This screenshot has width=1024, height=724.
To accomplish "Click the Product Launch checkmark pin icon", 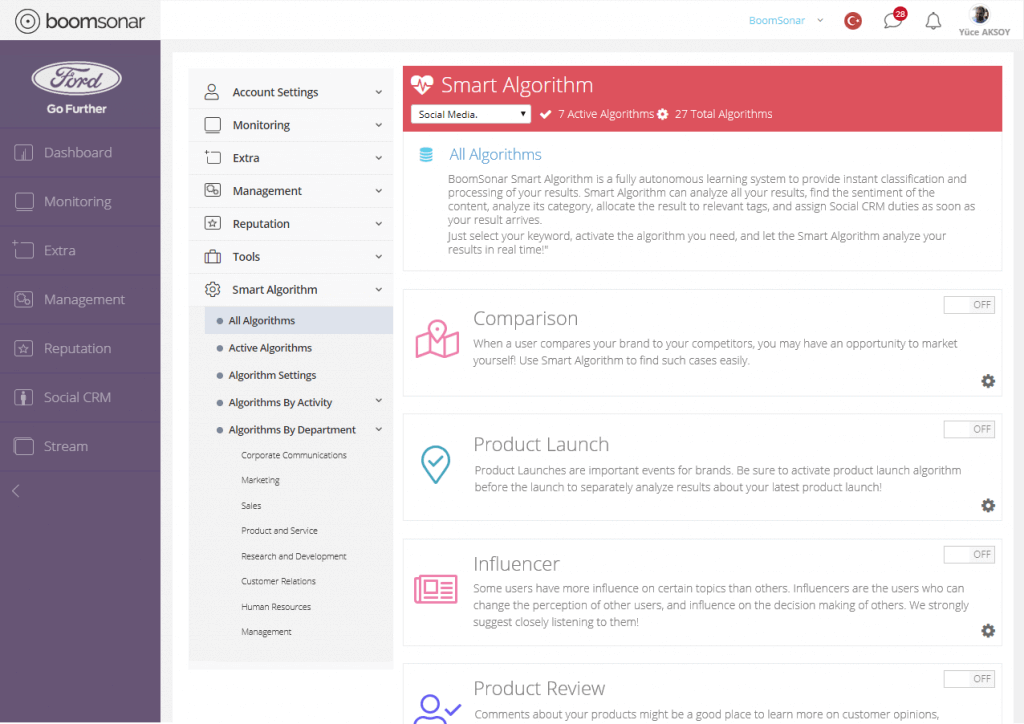I will (x=436, y=464).
